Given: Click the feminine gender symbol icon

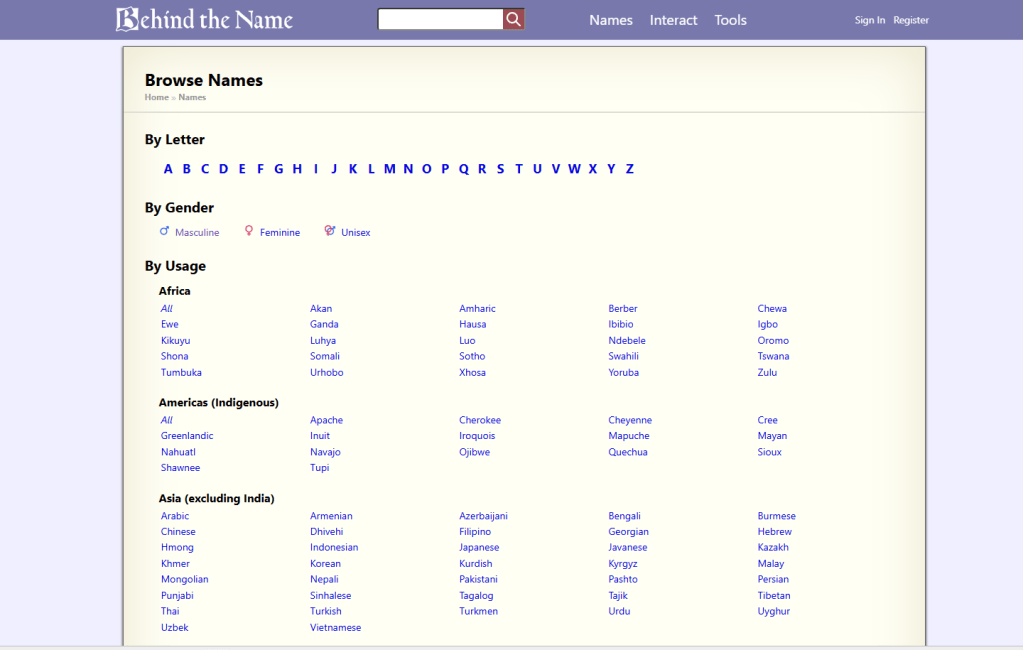Looking at the screenshot, I should click(249, 231).
